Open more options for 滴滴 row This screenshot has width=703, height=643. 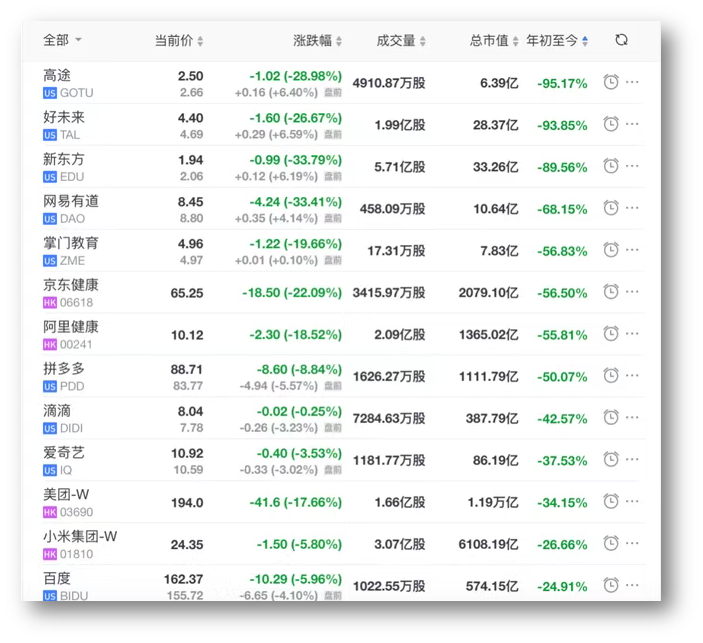point(632,417)
